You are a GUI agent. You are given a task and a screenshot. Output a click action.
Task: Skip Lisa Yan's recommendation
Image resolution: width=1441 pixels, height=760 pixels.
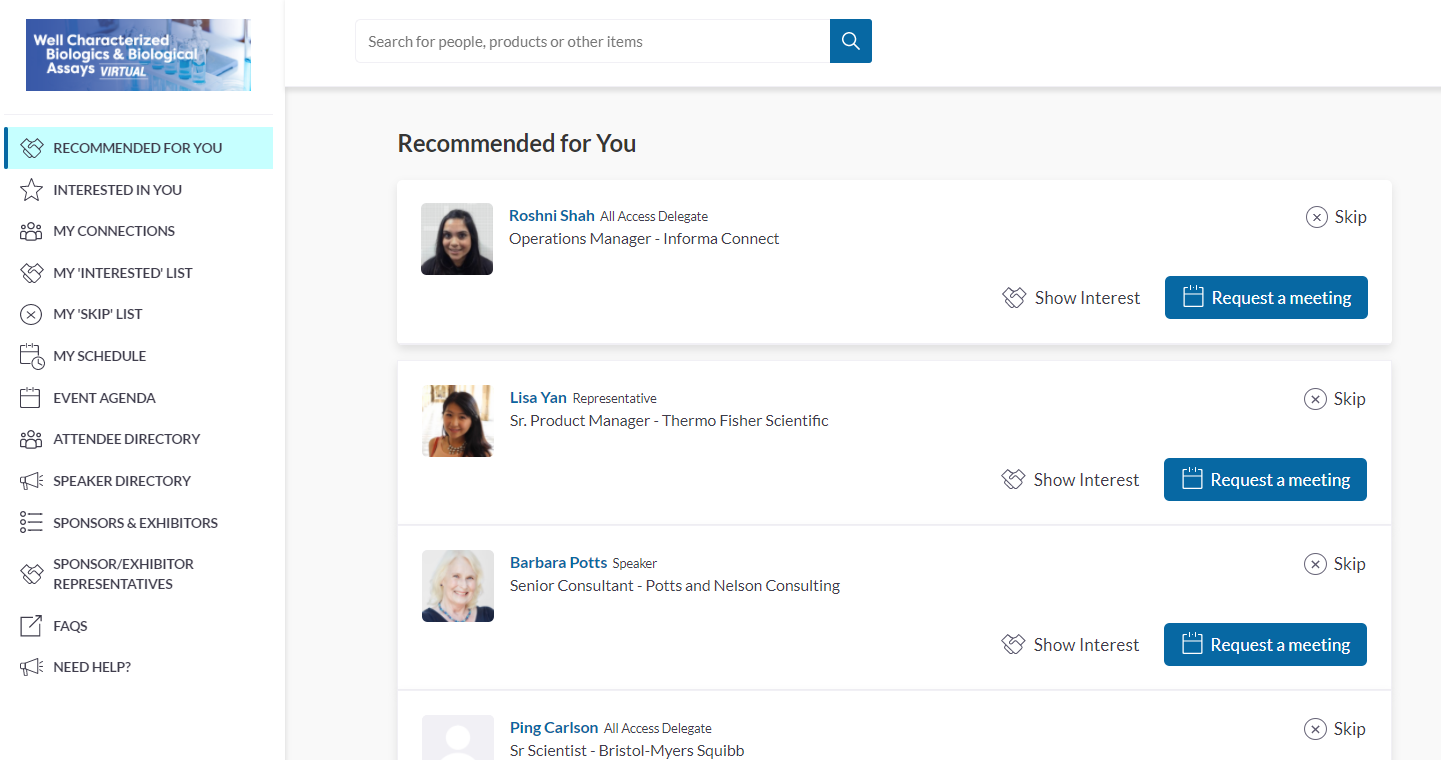tap(1335, 399)
